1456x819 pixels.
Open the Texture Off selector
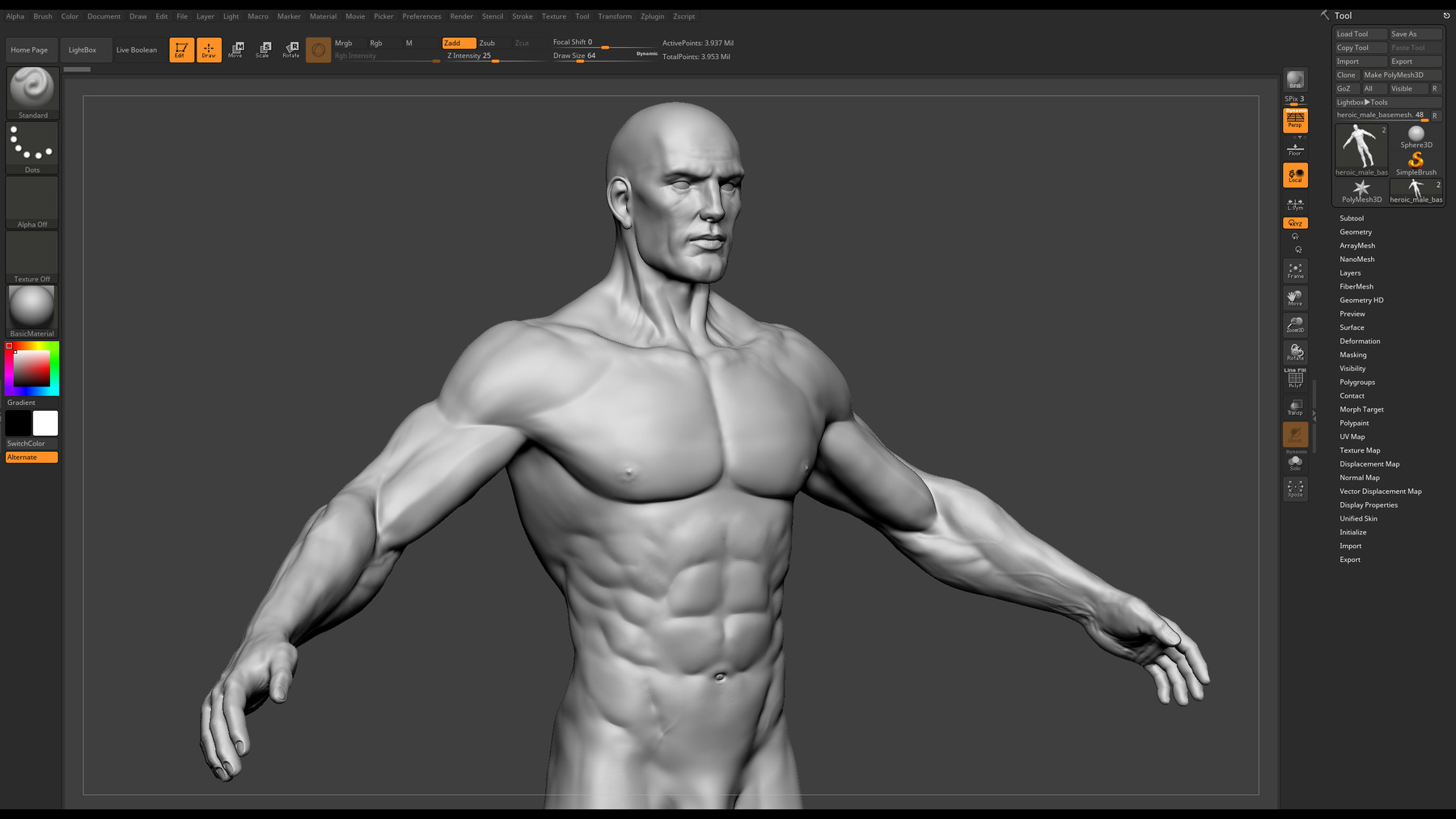click(32, 257)
